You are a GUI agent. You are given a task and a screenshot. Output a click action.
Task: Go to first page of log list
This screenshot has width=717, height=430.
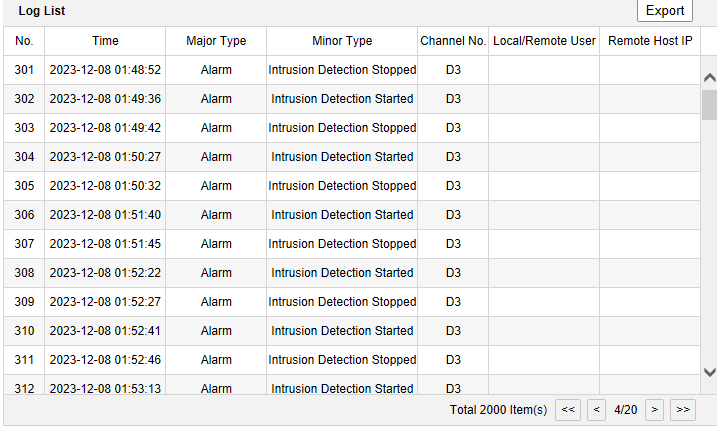pyautogui.click(x=568, y=409)
